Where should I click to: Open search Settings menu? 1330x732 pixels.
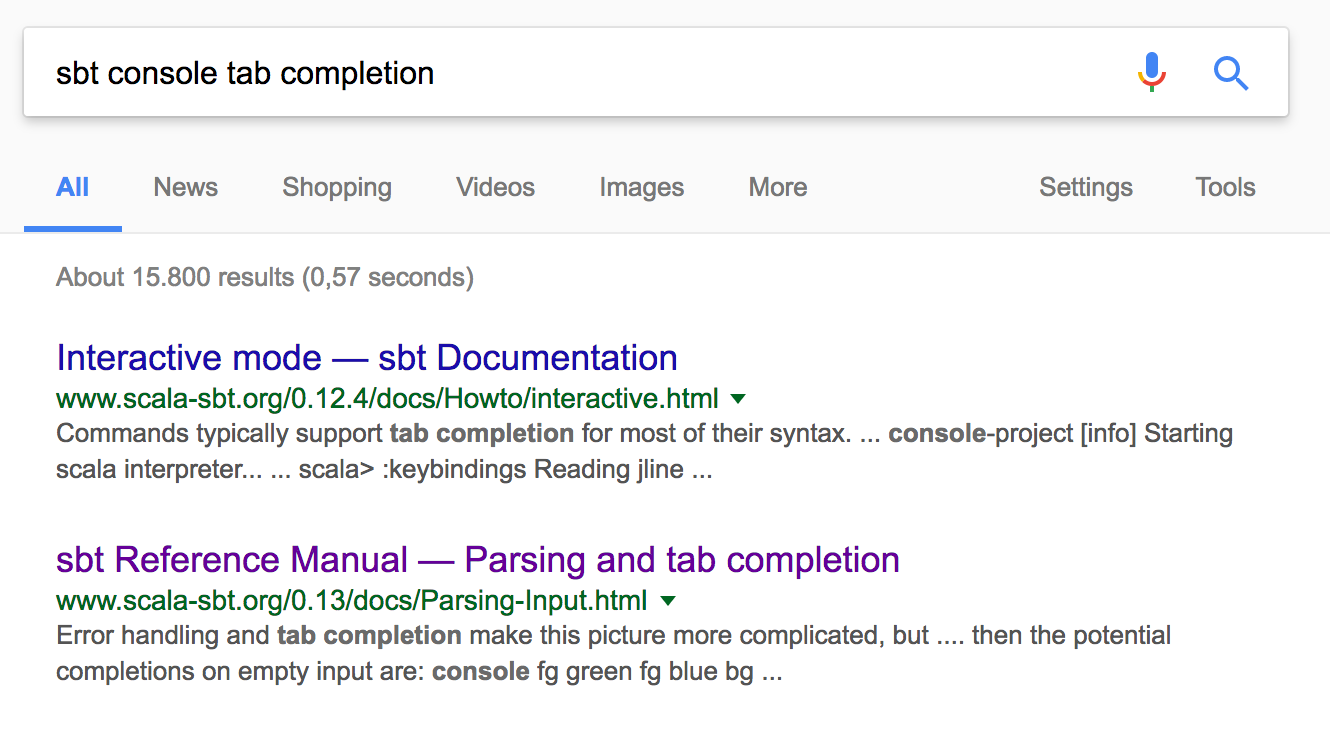[x=1086, y=187]
